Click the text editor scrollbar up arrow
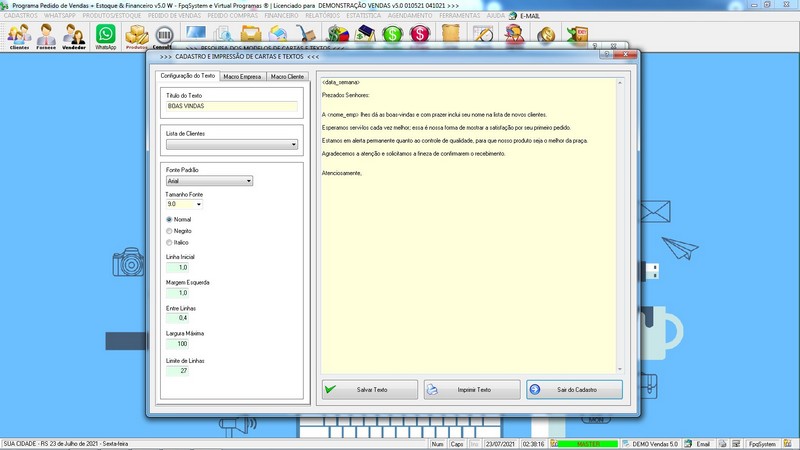 point(620,83)
